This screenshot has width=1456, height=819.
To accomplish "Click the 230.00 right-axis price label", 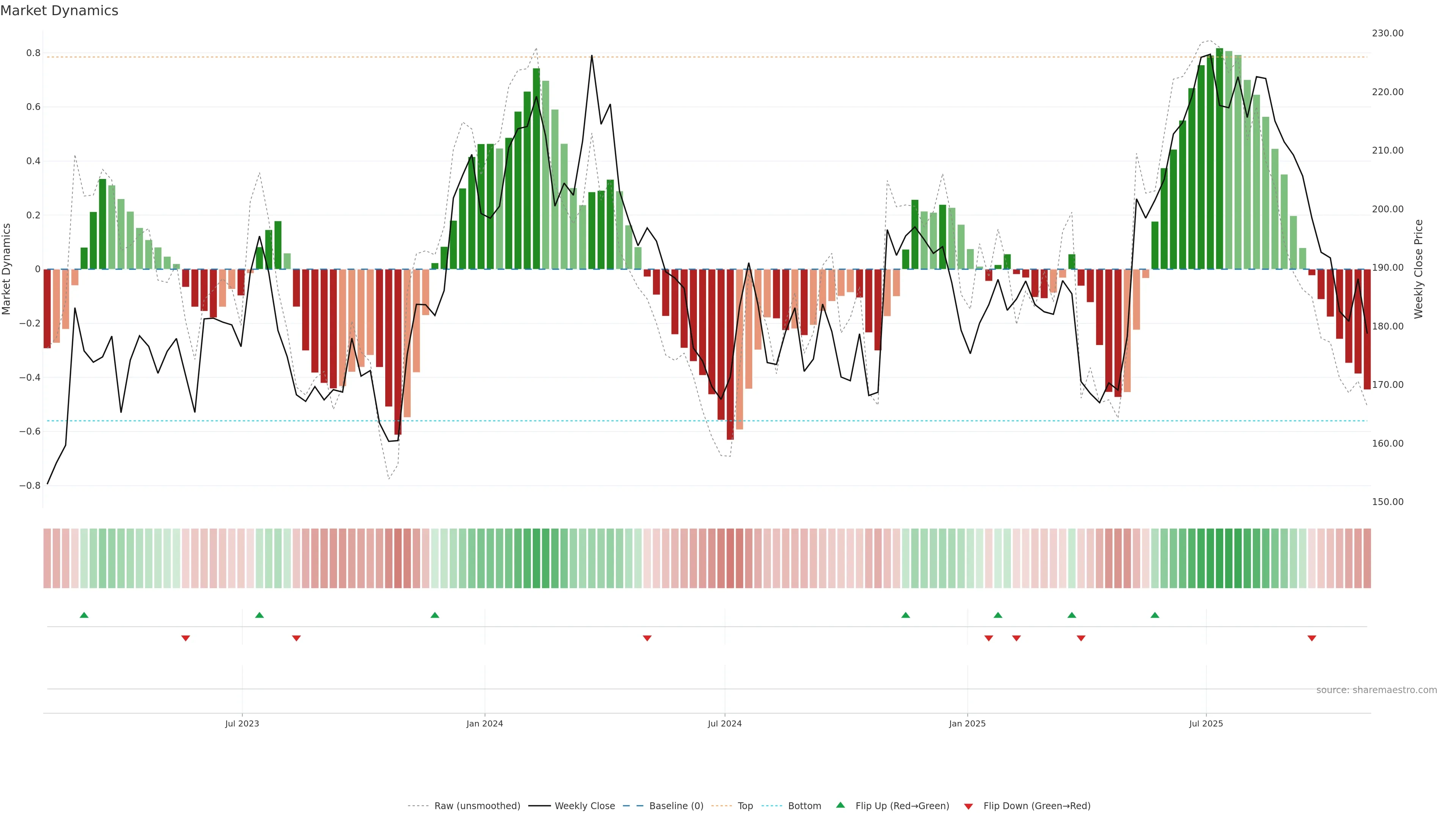I will point(1387,33).
